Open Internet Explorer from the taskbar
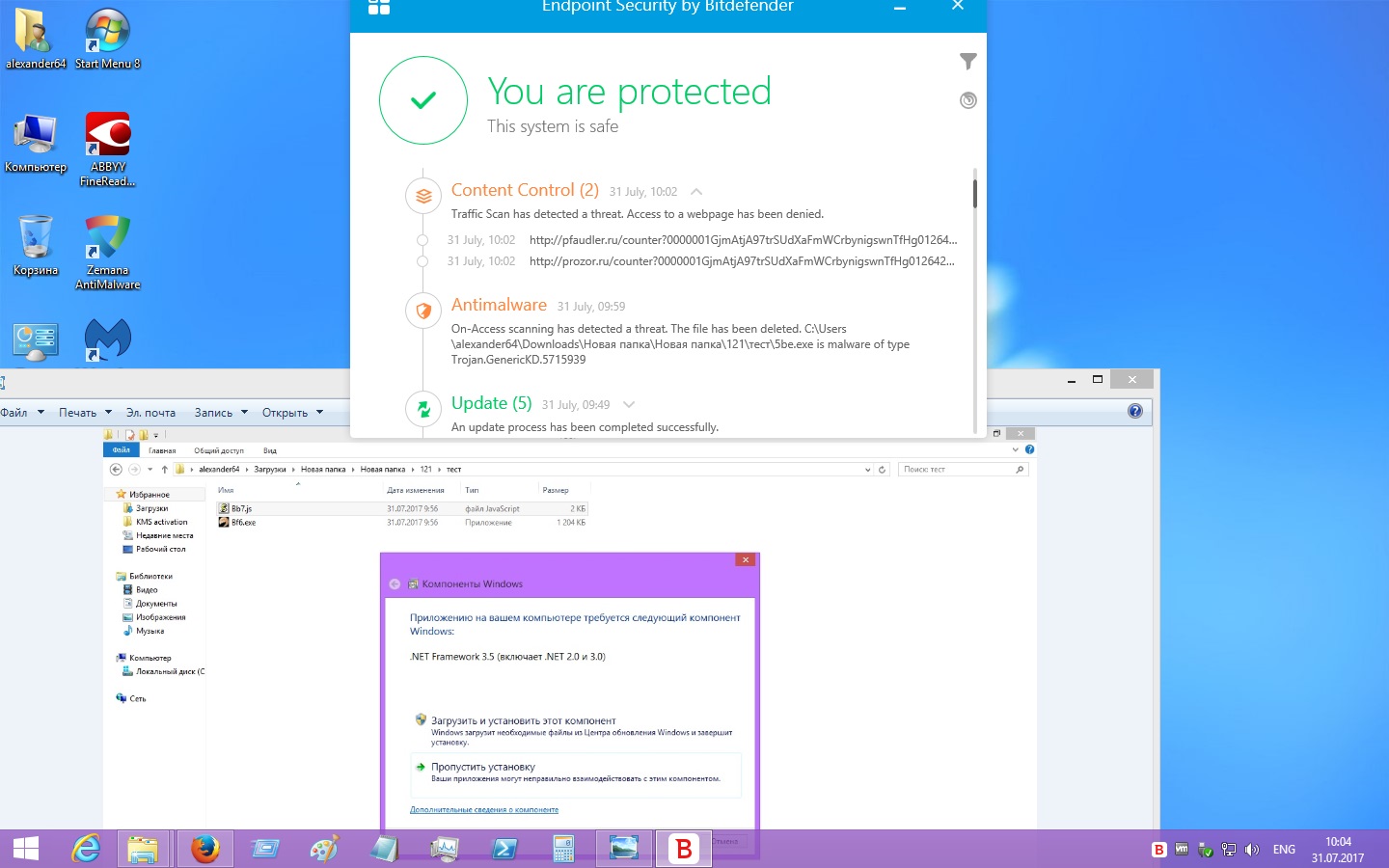The height and width of the screenshot is (868, 1389). (x=87, y=849)
